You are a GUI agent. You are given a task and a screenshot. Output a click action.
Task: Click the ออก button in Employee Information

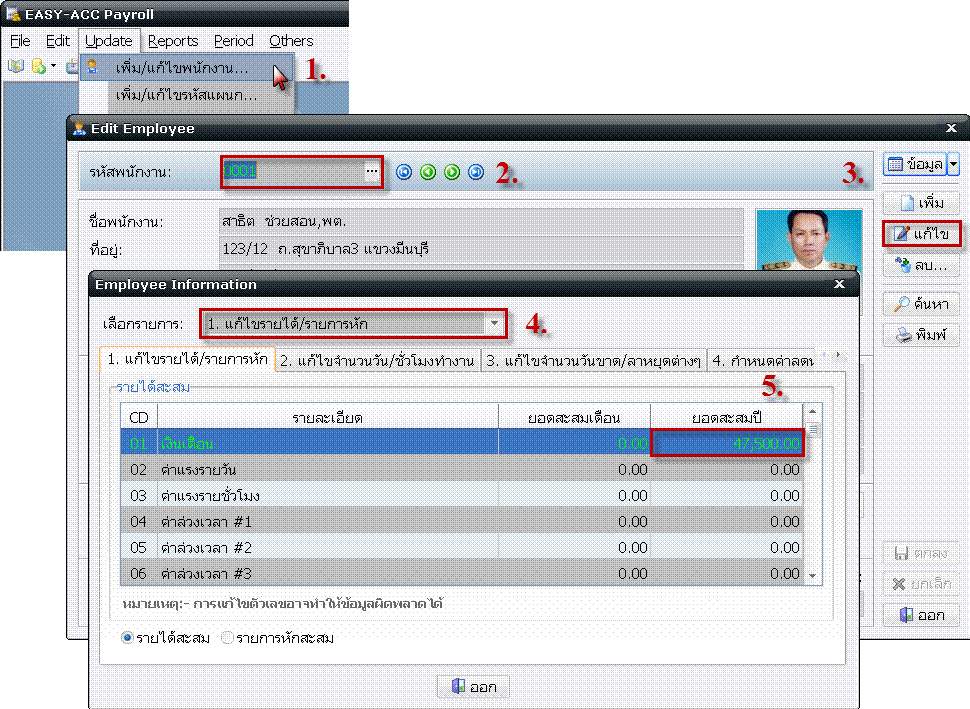click(x=474, y=687)
